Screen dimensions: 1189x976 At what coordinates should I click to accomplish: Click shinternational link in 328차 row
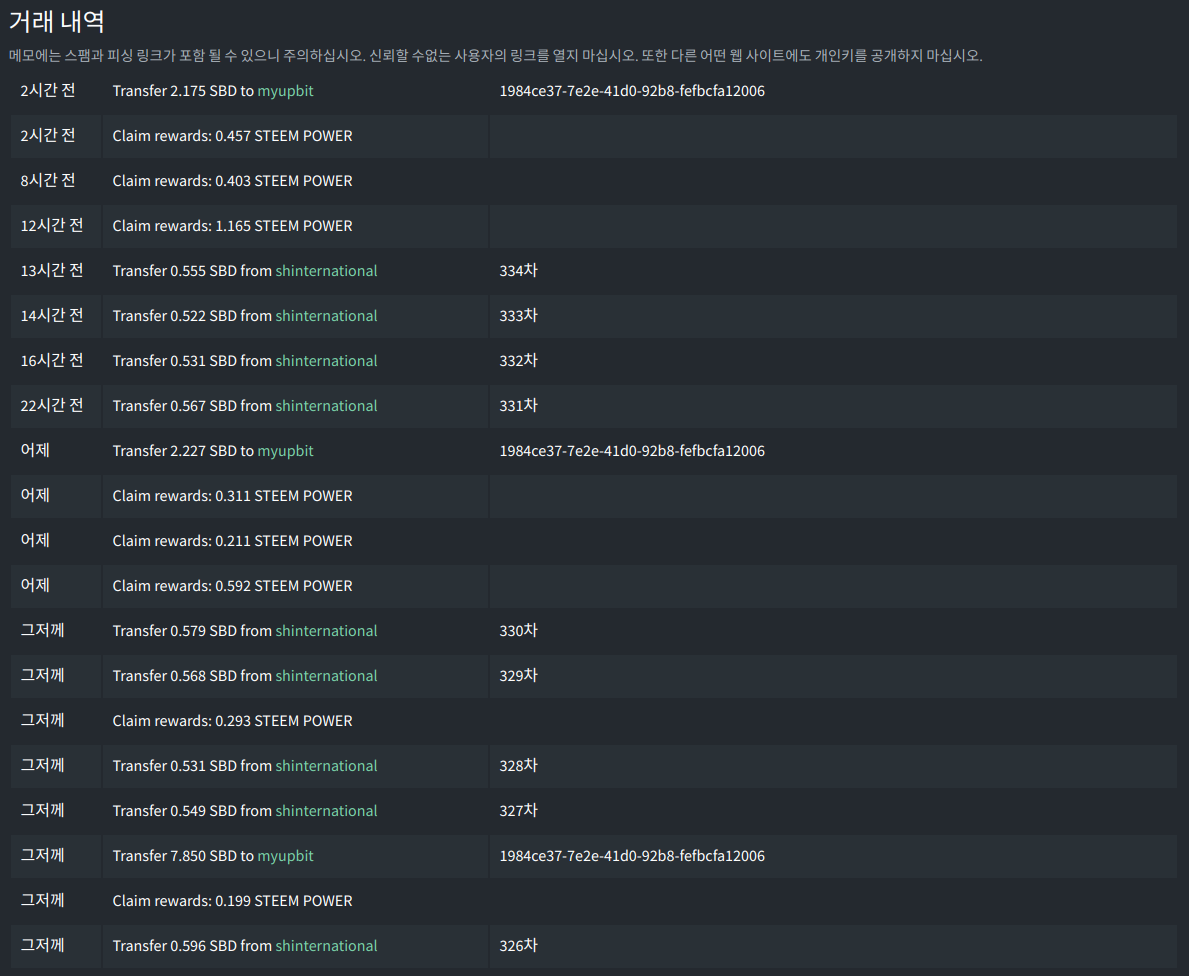[326, 766]
